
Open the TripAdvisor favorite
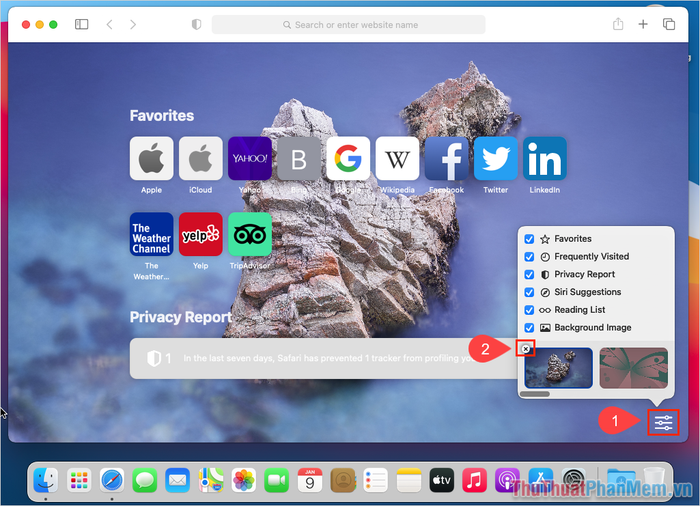click(250, 234)
